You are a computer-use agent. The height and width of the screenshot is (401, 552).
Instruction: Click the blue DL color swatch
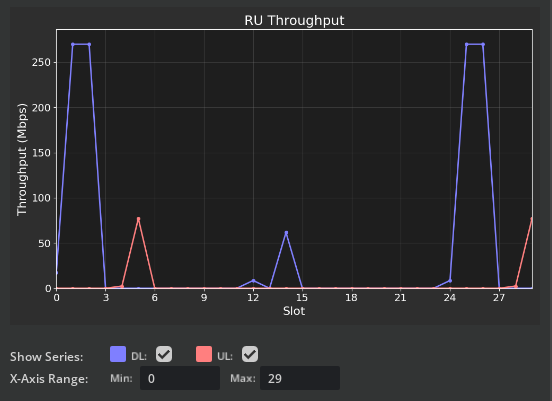pos(118,354)
